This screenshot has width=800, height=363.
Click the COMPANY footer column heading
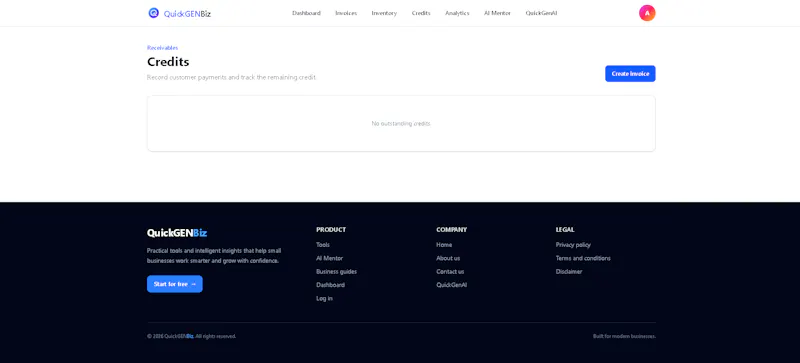(452, 230)
